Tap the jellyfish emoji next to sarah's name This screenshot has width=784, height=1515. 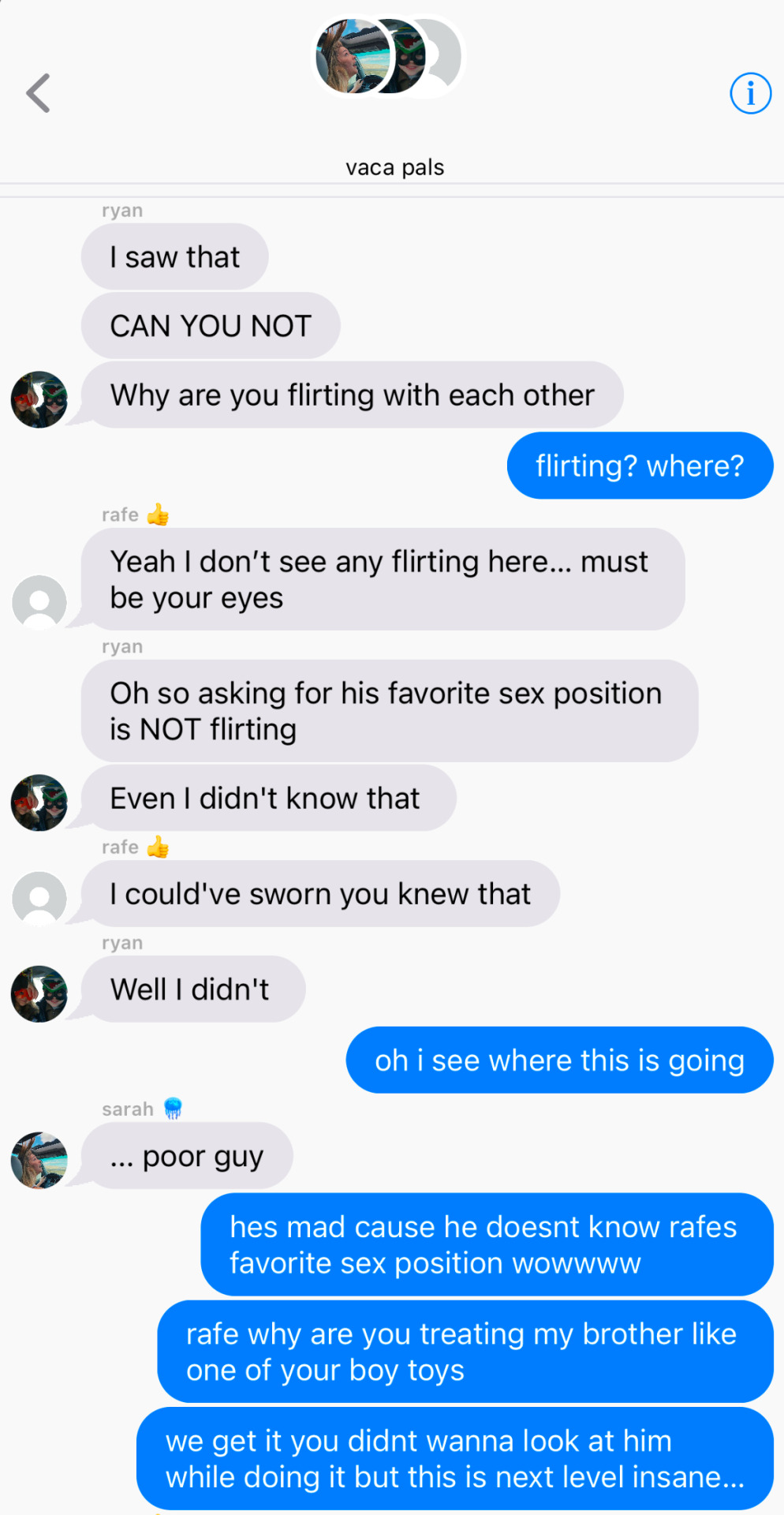tap(173, 1109)
